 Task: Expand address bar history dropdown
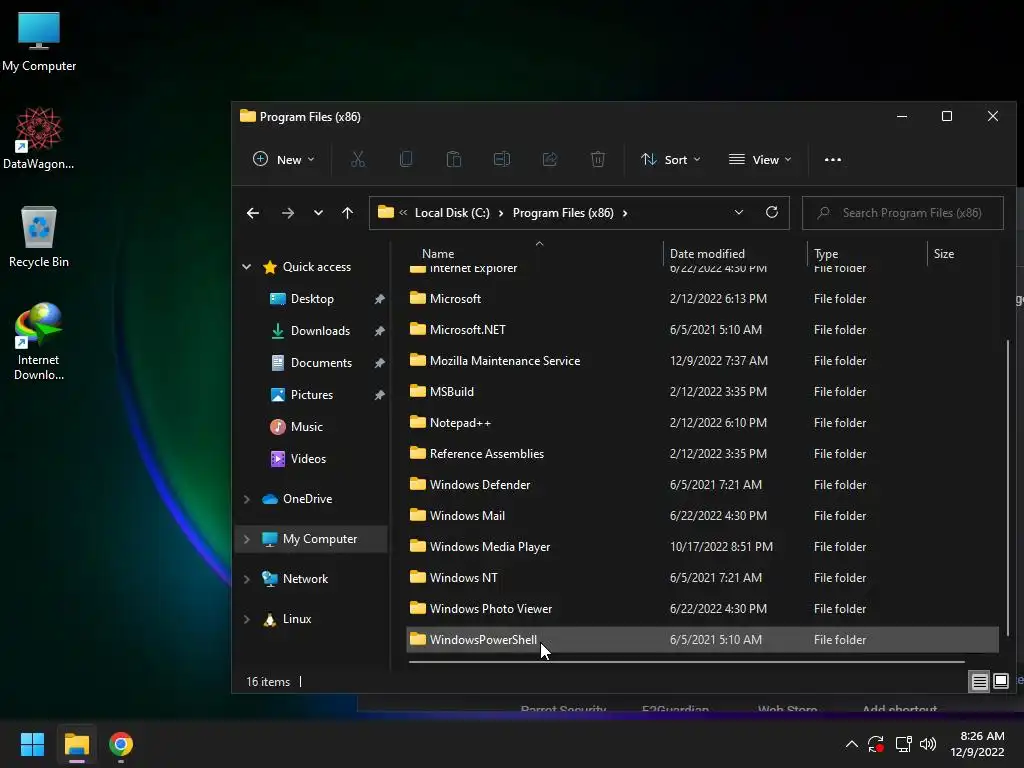pos(739,212)
